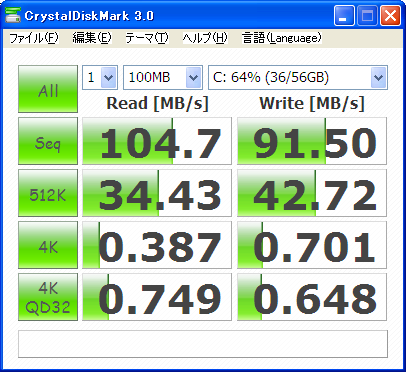The height and width of the screenshot is (372, 409).
Task: Open the テーマ(T) menu
Action: (x=147, y=38)
